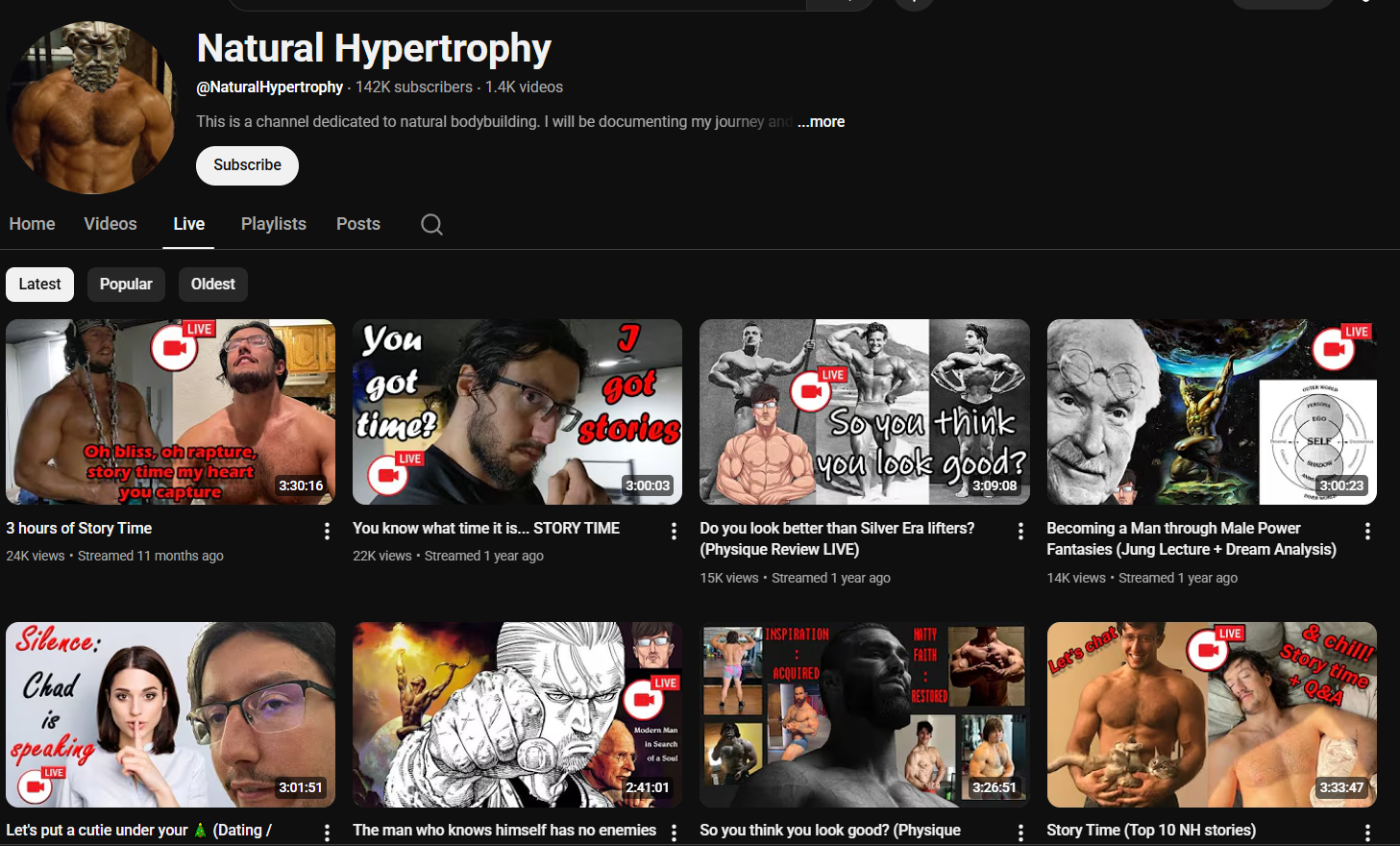
Task: Play the 'Silence: Chad is speaking' thumbnail
Action: 170,714
